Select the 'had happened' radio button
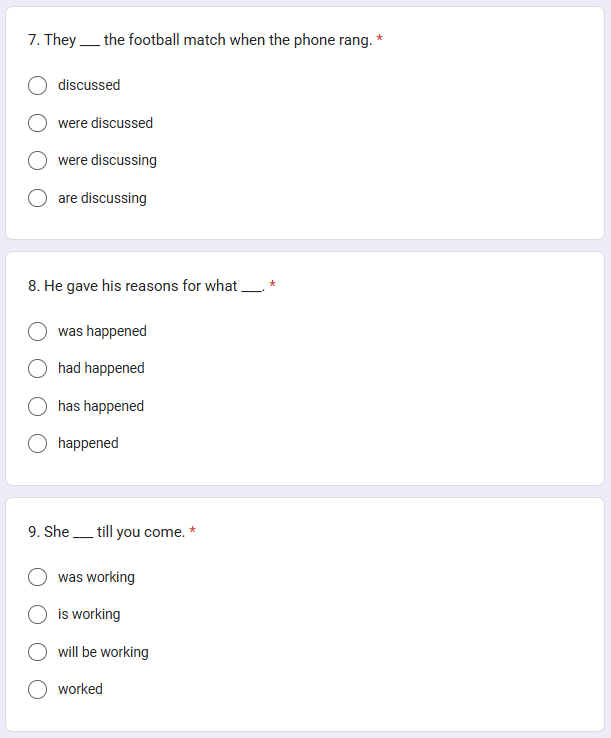 click(38, 369)
